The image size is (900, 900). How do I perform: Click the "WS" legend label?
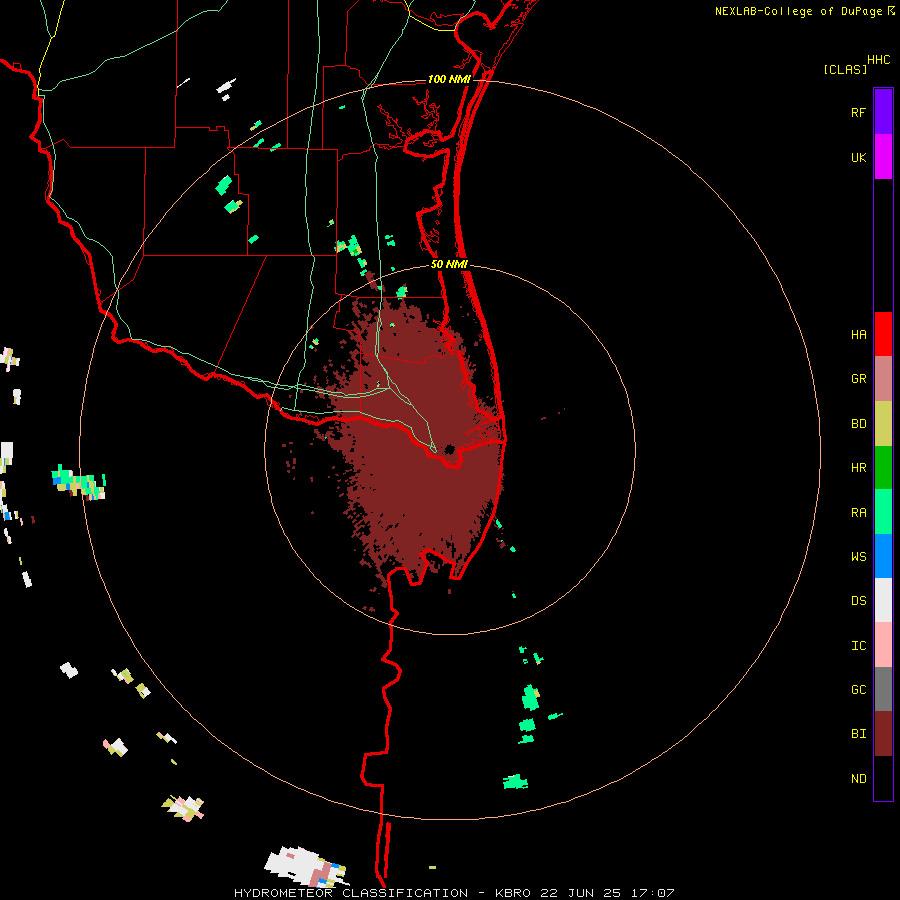858,557
